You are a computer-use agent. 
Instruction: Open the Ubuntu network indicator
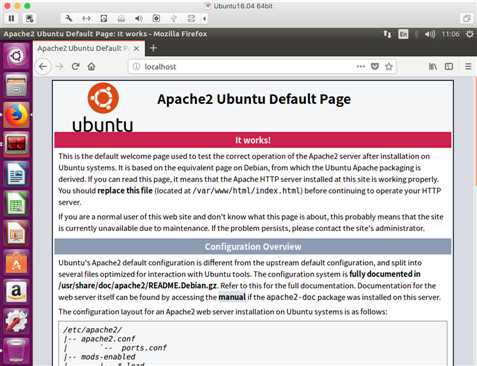point(387,34)
